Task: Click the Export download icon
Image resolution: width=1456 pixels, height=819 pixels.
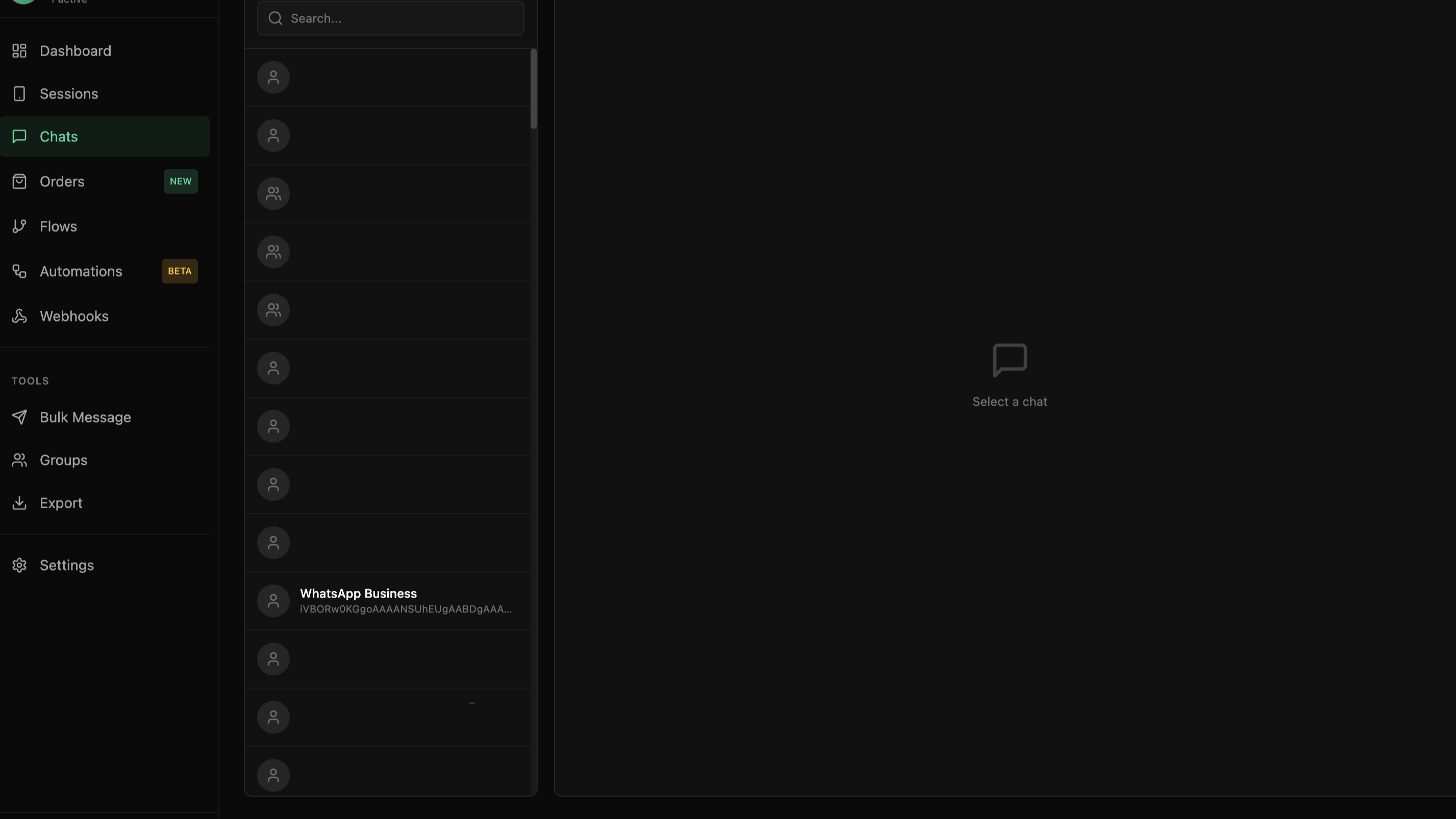Action: pyautogui.click(x=19, y=503)
